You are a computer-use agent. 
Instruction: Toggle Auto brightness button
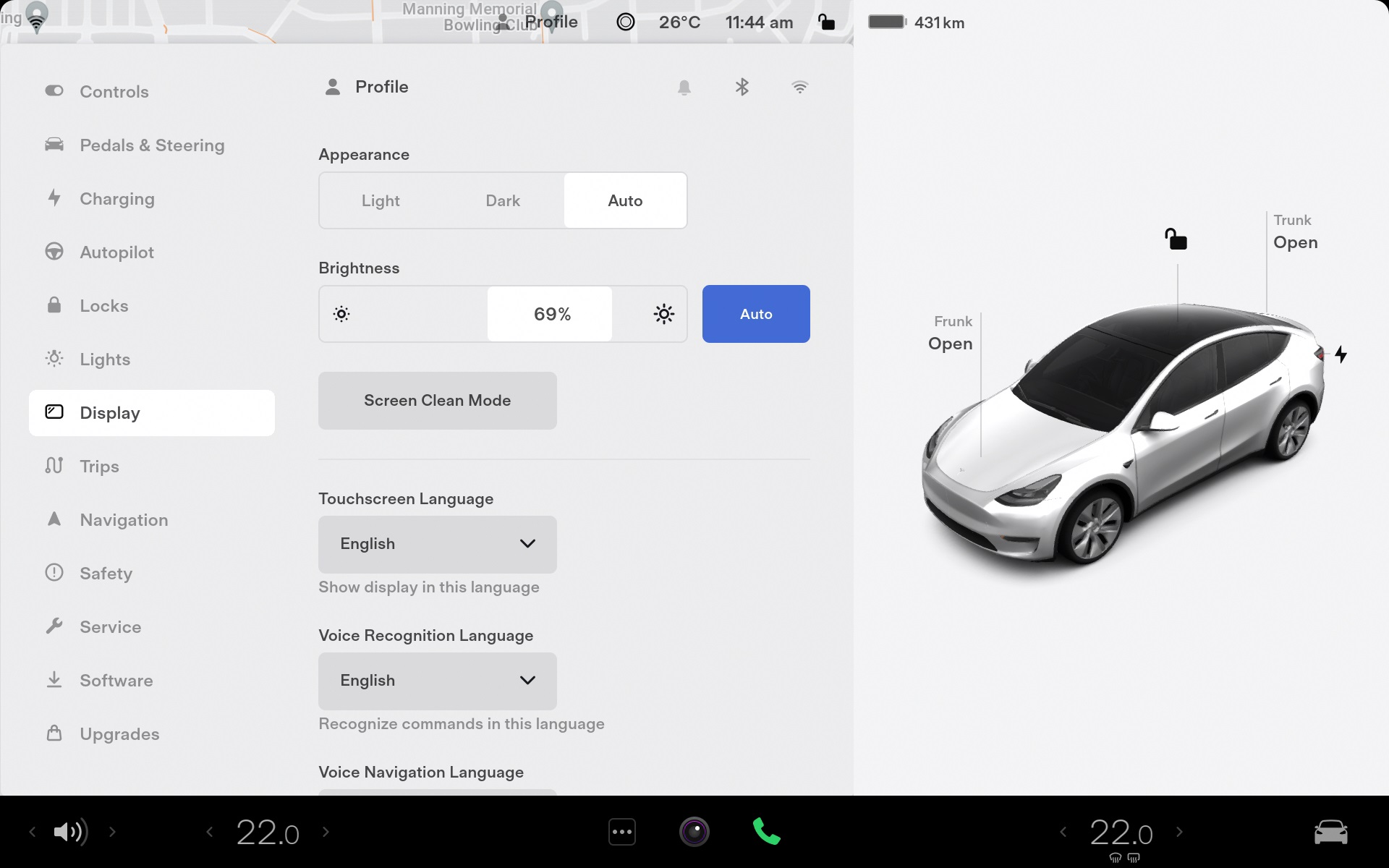tap(756, 314)
